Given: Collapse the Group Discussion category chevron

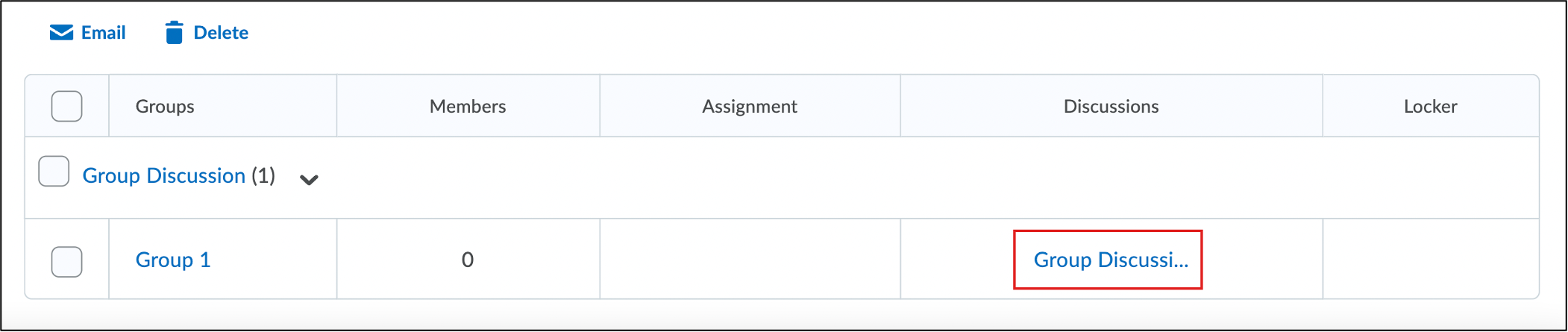Looking at the screenshot, I should [309, 179].
